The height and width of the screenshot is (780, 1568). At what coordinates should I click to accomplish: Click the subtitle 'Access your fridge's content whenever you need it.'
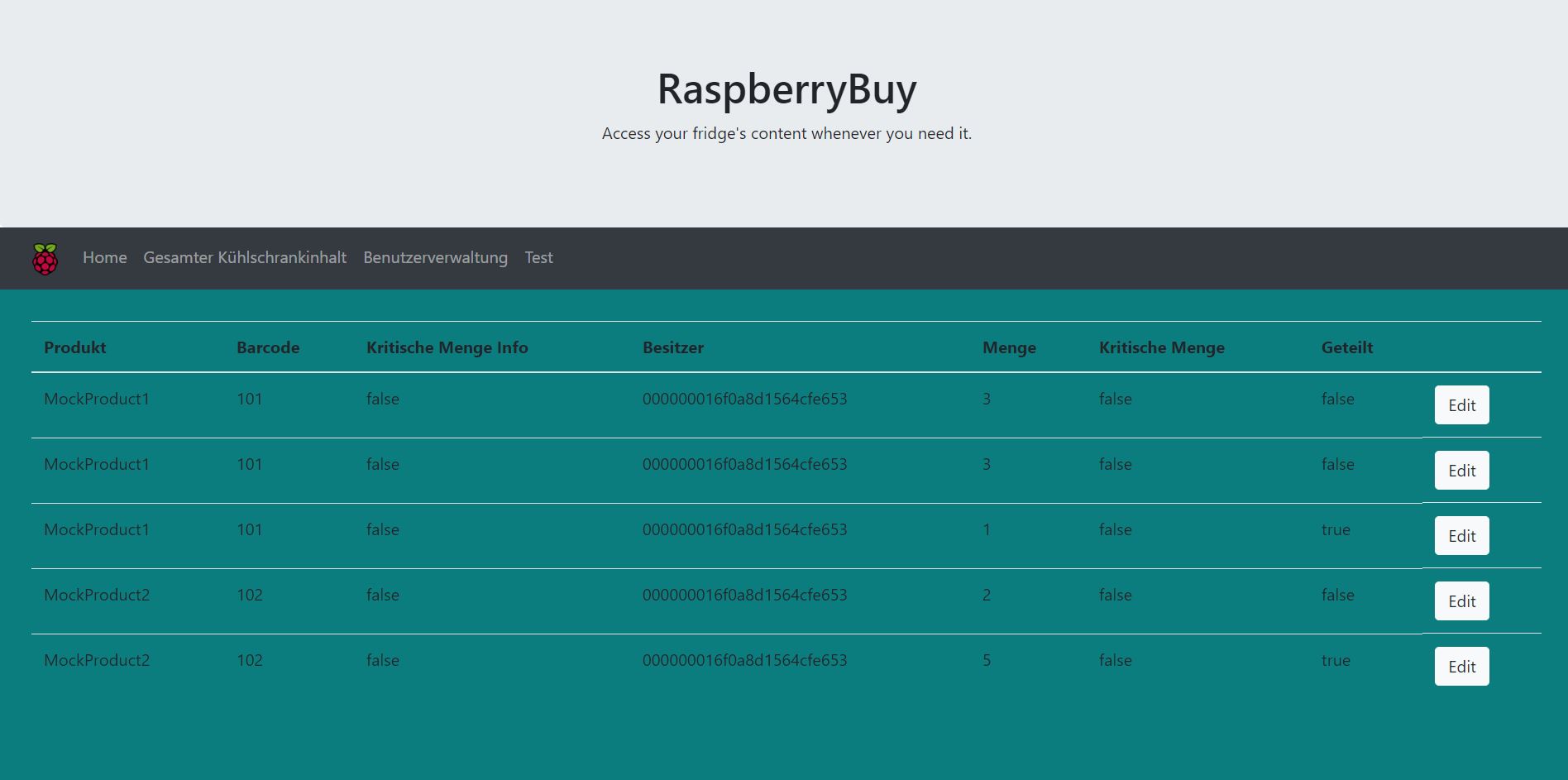786,133
